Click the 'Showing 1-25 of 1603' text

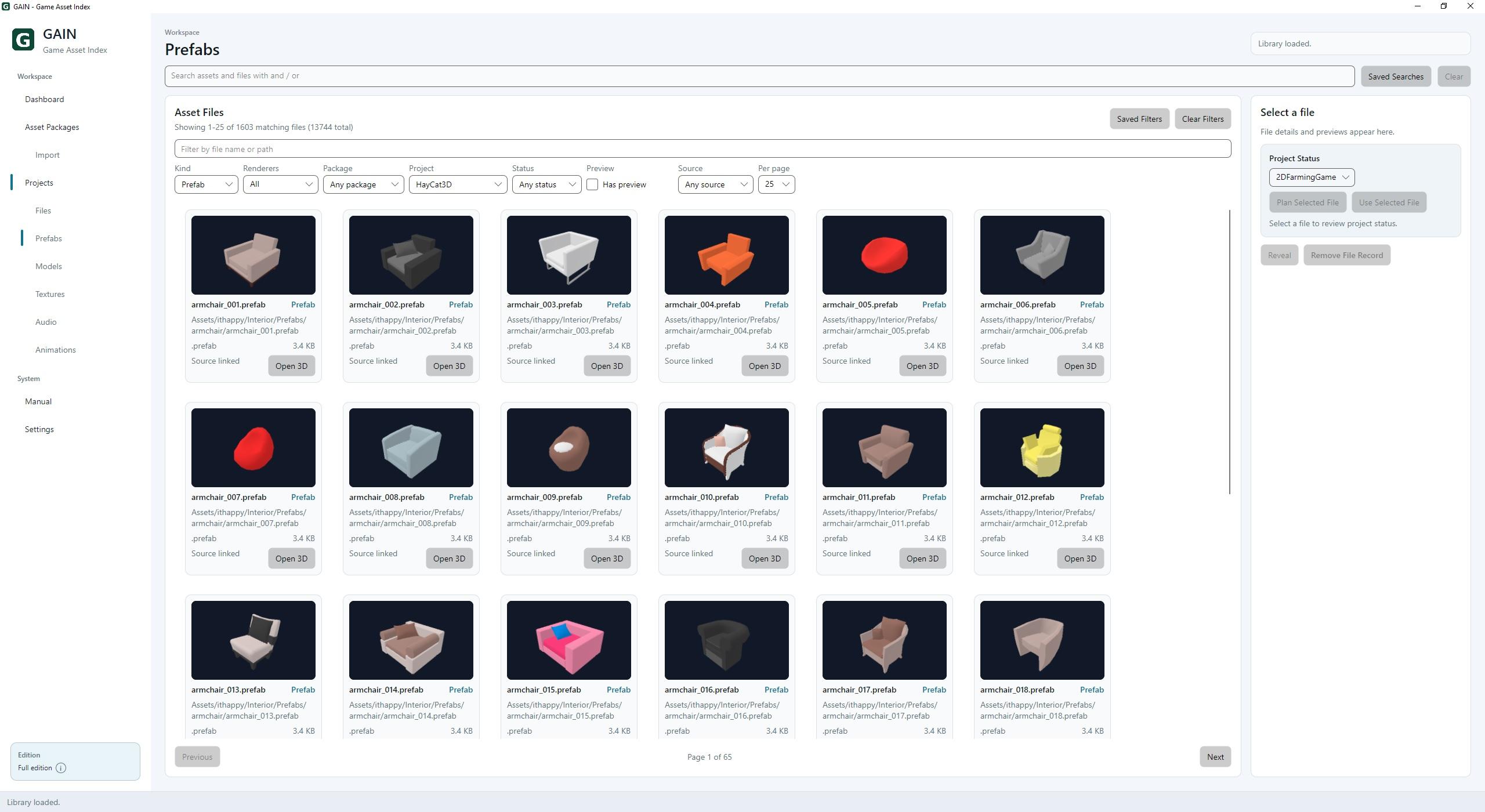[264, 127]
